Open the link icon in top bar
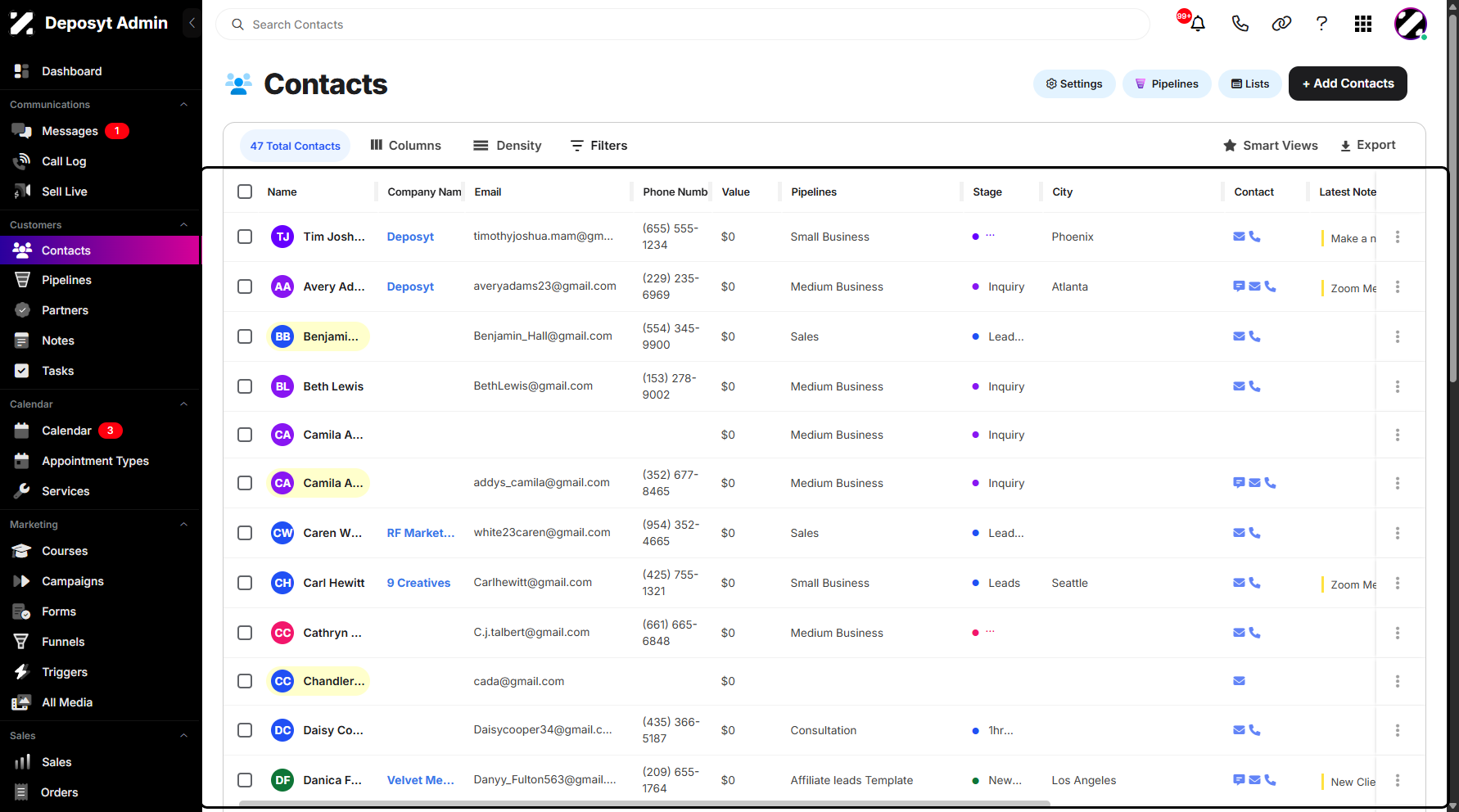The image size is (1459, 812). 1281,24
